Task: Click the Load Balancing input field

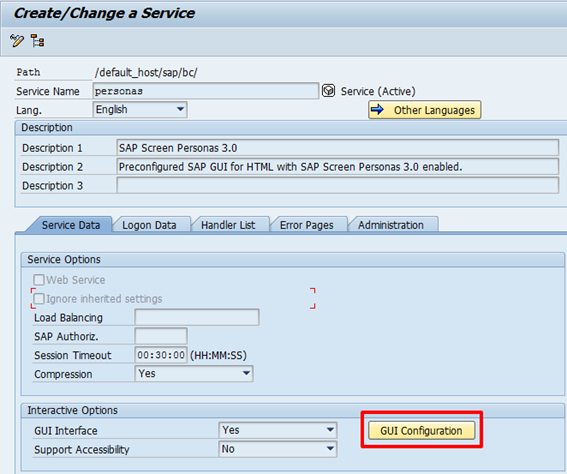Action: pos(197,317)
